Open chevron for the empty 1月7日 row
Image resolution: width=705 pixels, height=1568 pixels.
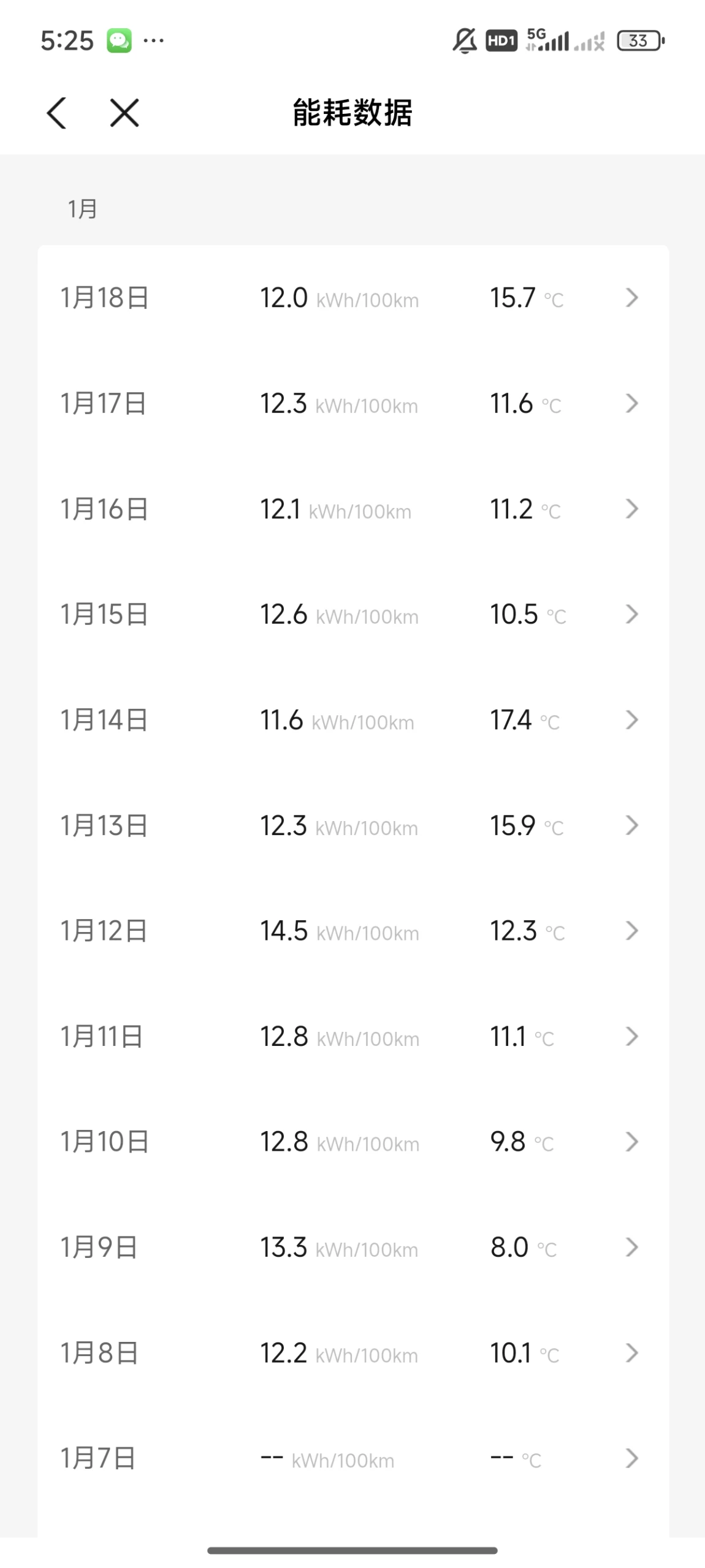[x=632, y=1458]
